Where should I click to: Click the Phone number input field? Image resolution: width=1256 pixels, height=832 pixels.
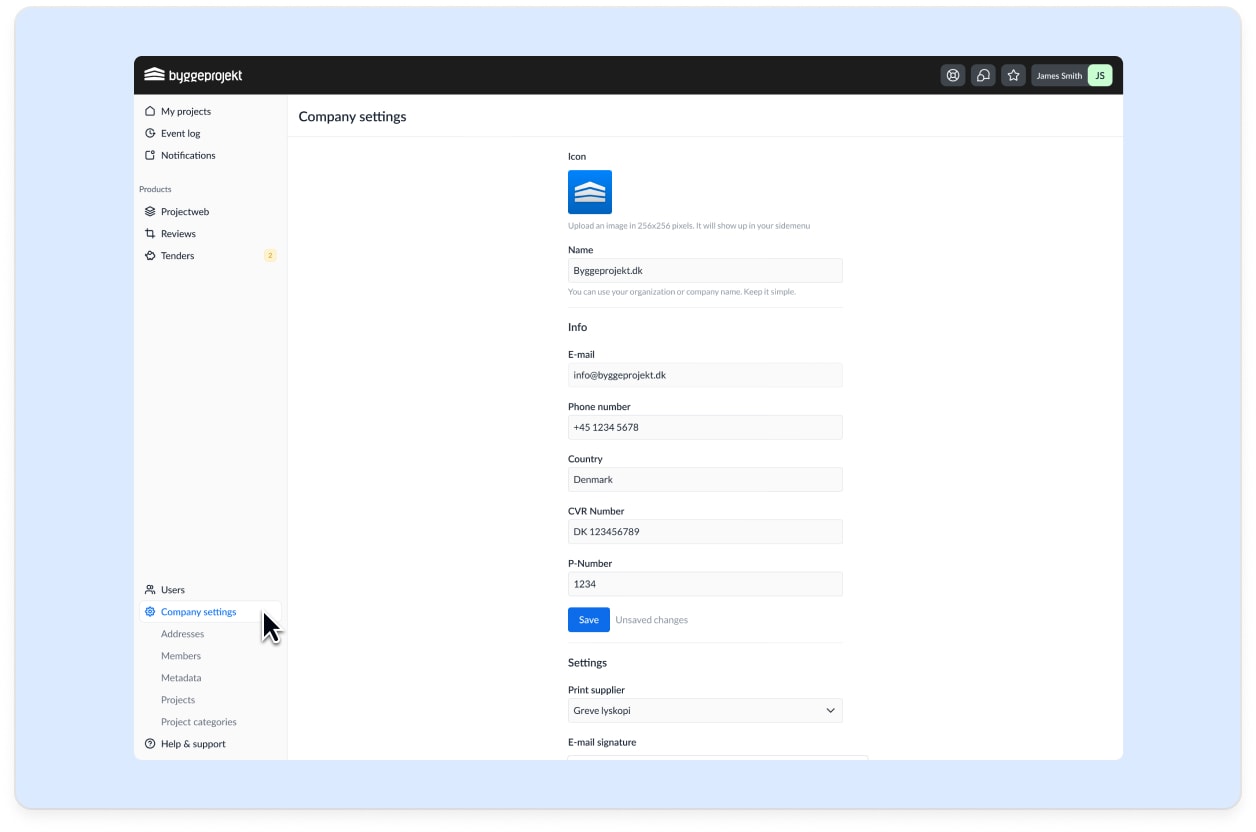click(705, 428)
